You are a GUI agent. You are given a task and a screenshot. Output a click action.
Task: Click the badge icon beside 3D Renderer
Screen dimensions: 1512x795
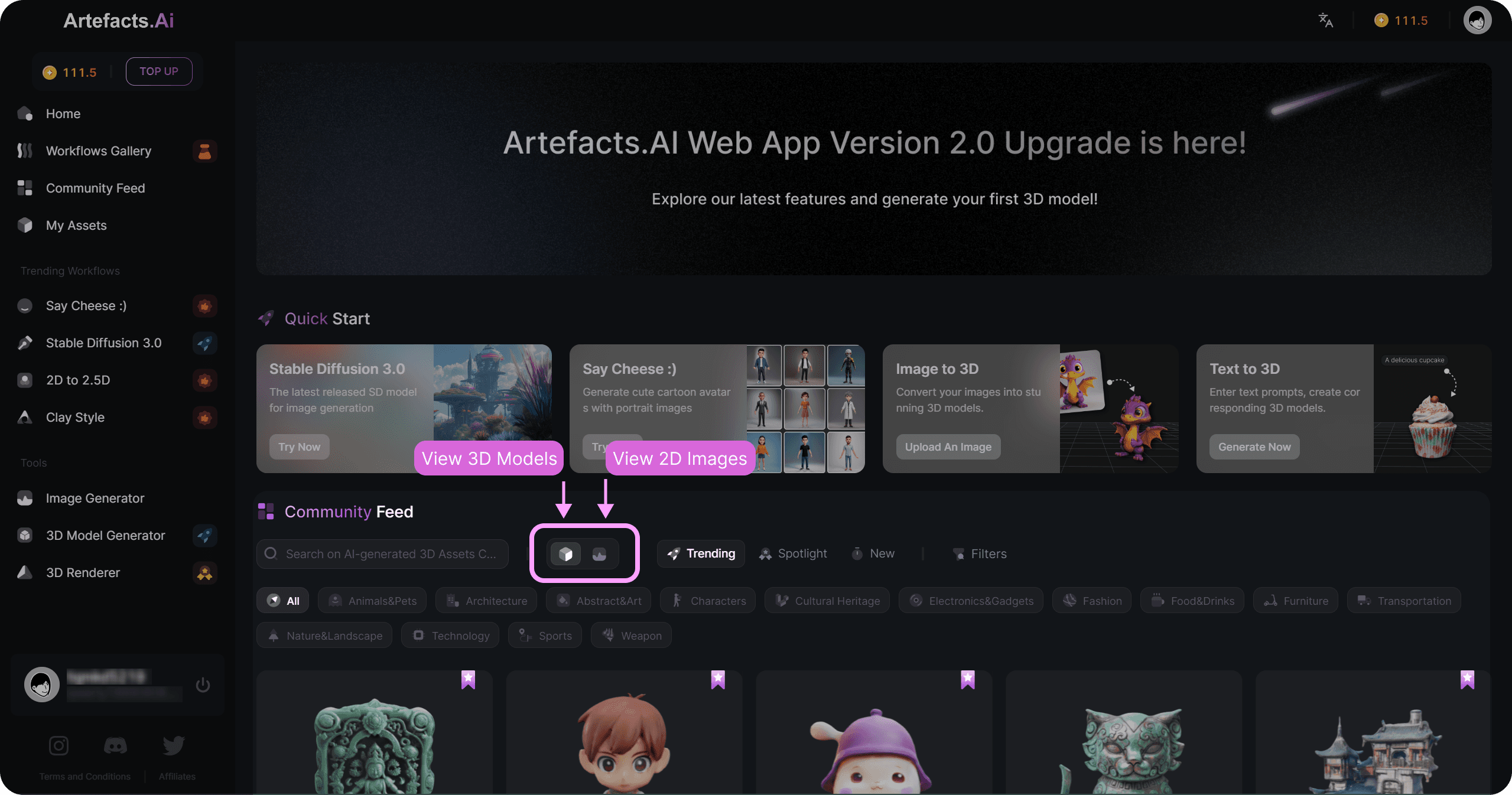204,573
